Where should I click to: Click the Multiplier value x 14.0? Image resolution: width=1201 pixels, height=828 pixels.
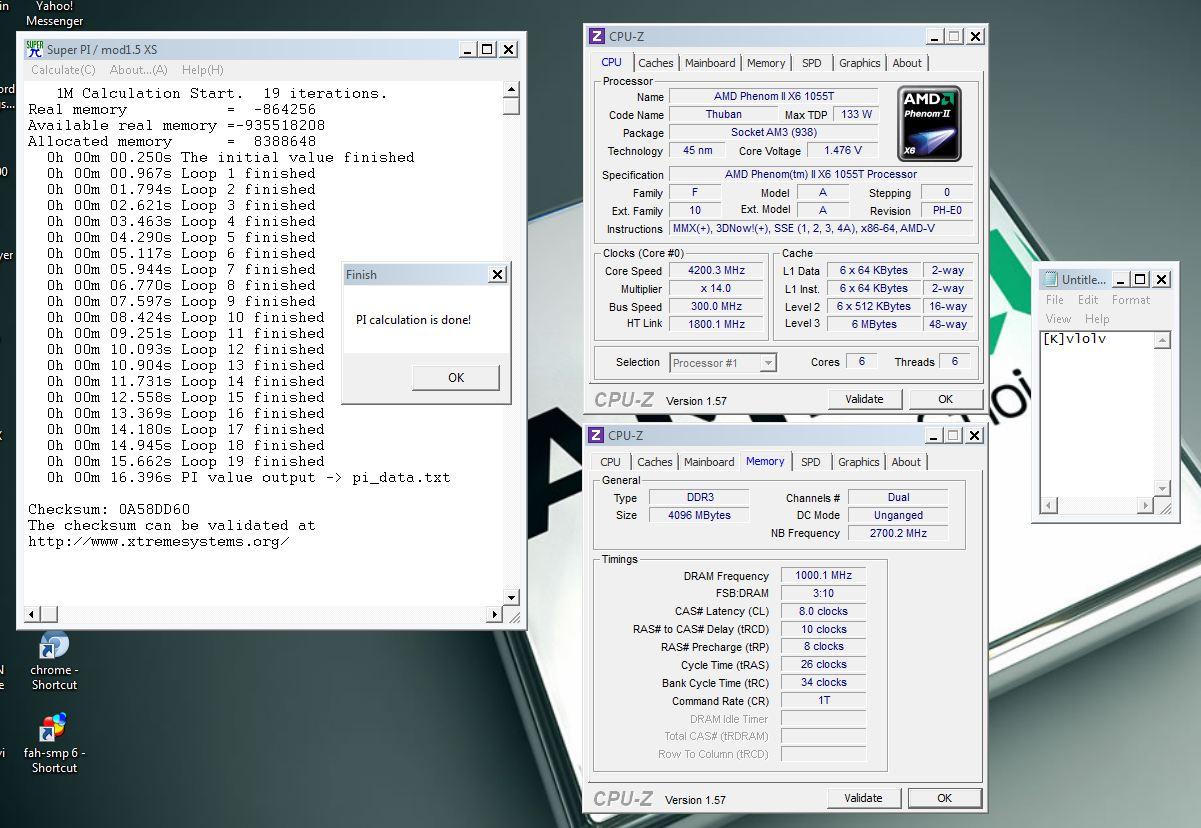(716, 289)
